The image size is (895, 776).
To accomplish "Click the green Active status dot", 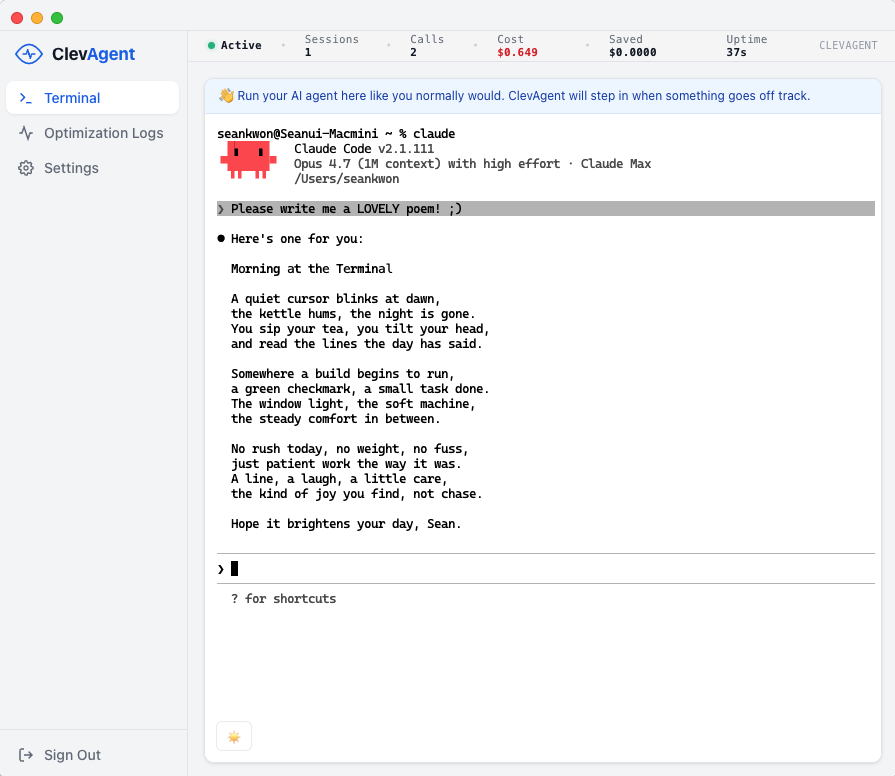I will 211,45.
